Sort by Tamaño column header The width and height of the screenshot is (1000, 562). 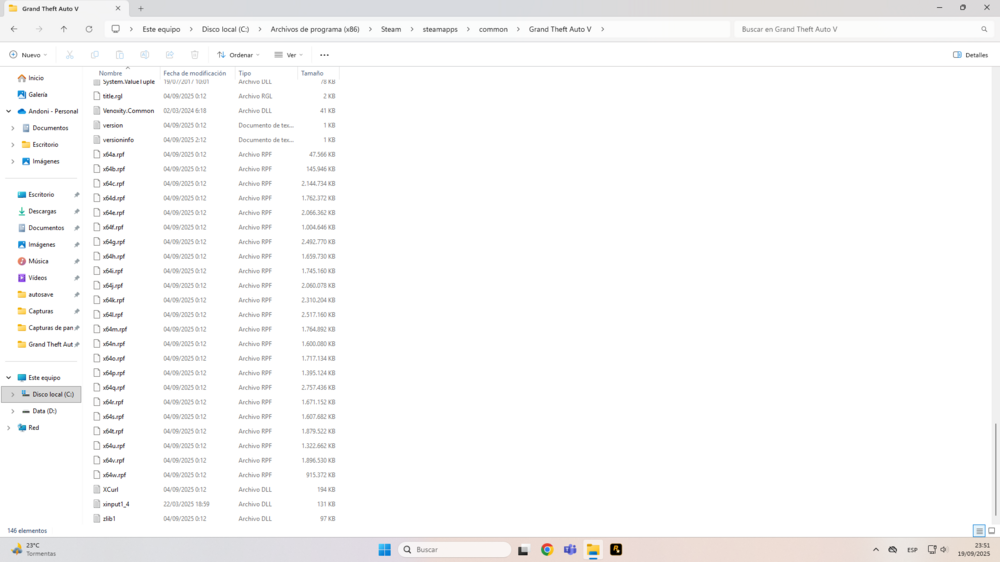click(x=312, y=73)
